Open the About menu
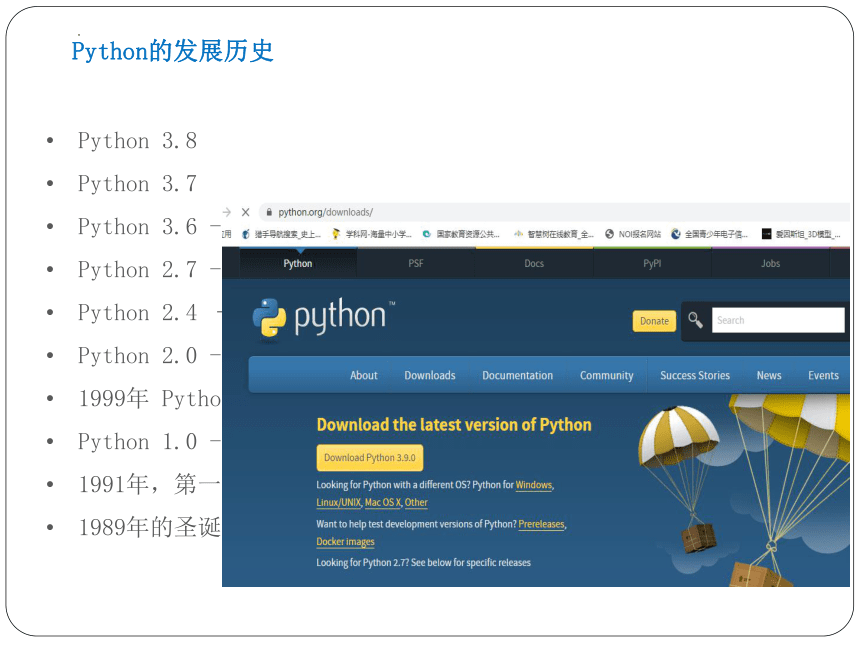The image size is (860, 645). coord(364,375)
